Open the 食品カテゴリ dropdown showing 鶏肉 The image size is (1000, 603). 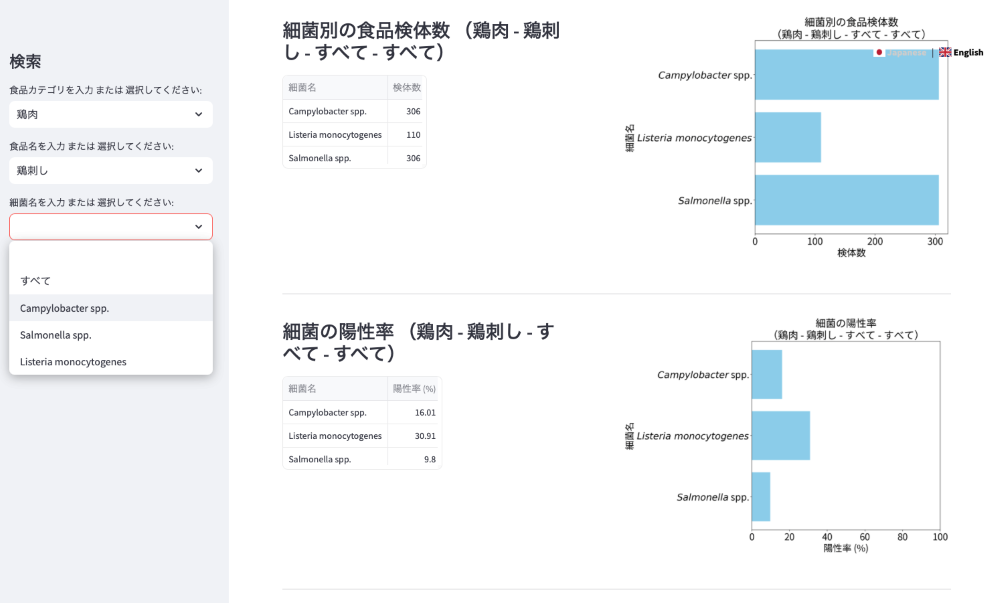coord(111,114)
